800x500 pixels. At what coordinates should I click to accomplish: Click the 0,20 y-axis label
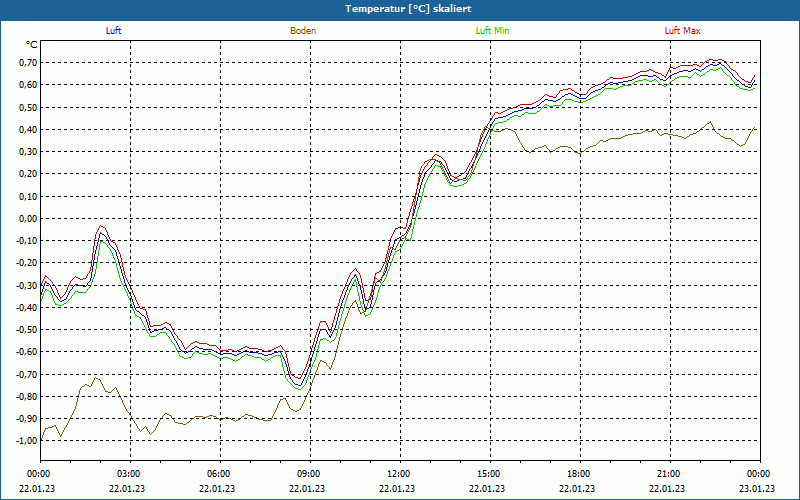tap(29, 174)
